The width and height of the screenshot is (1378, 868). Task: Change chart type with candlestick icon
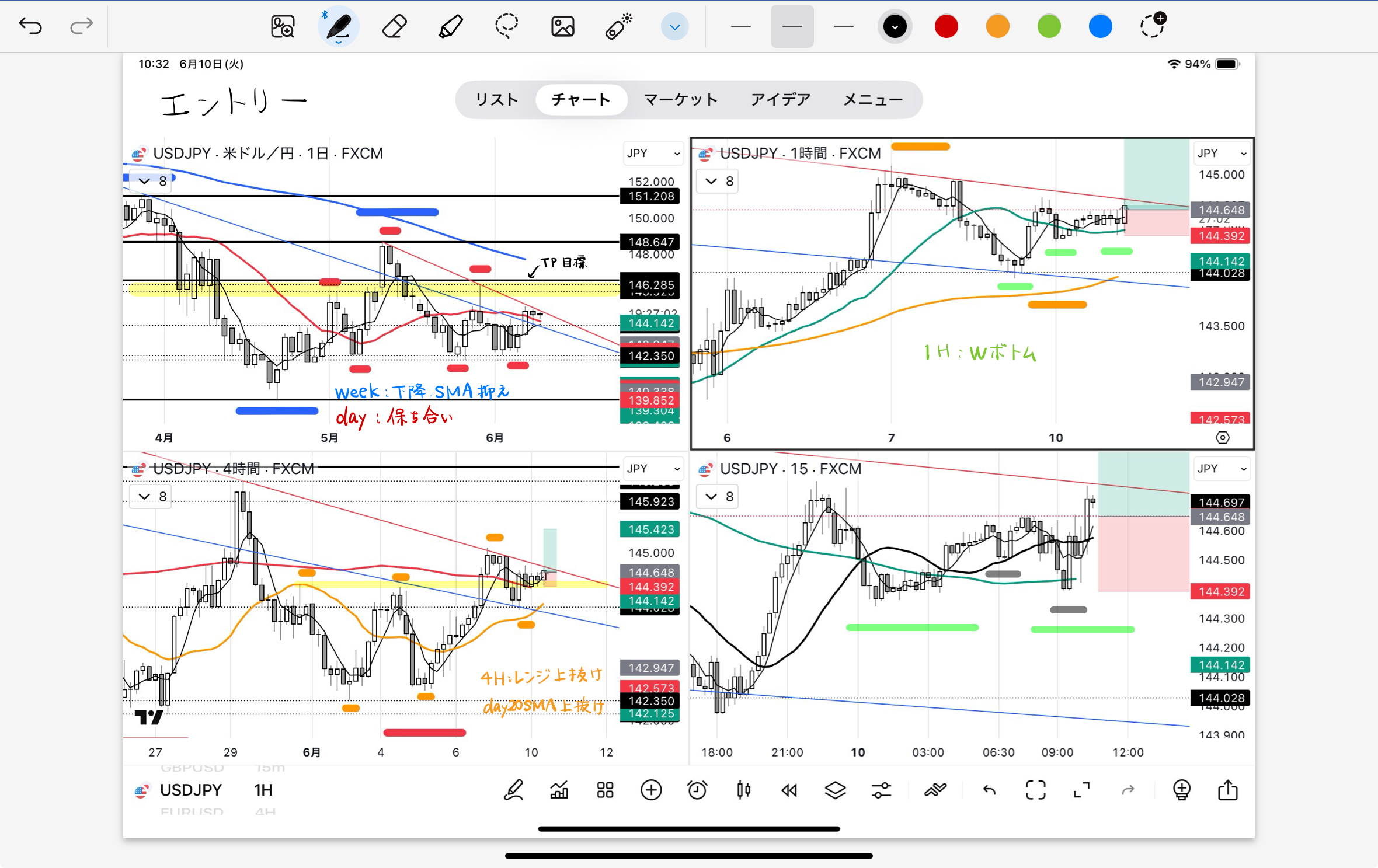tap(743, 790)
